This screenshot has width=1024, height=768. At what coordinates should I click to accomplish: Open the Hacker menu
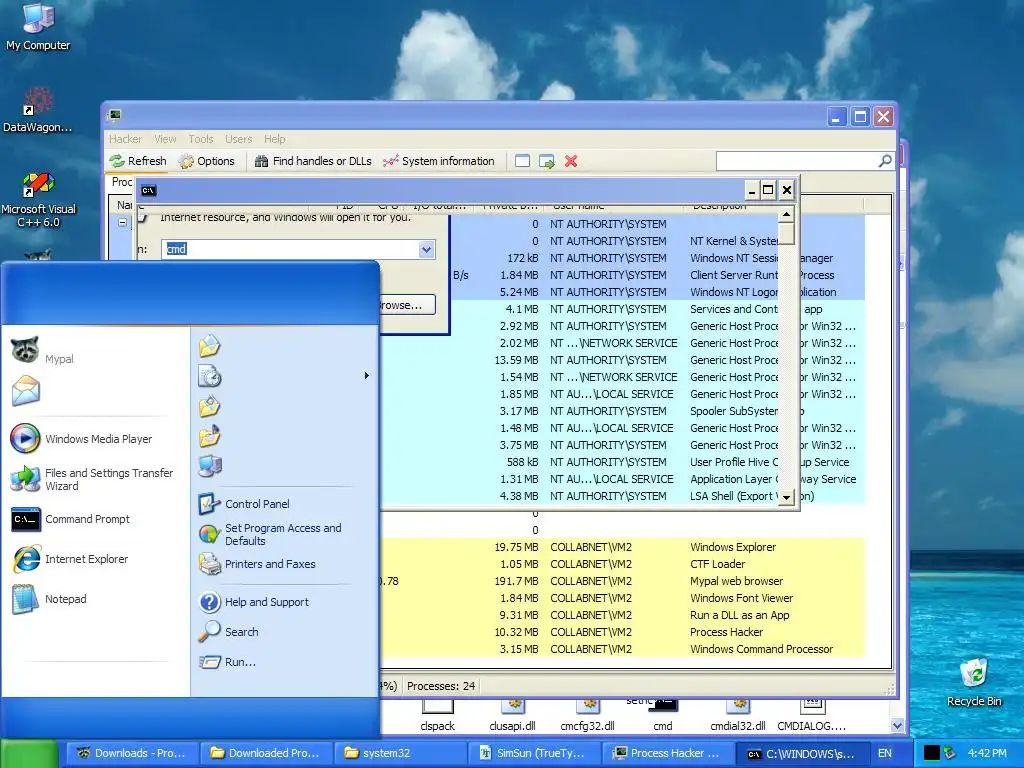[125, 138]
